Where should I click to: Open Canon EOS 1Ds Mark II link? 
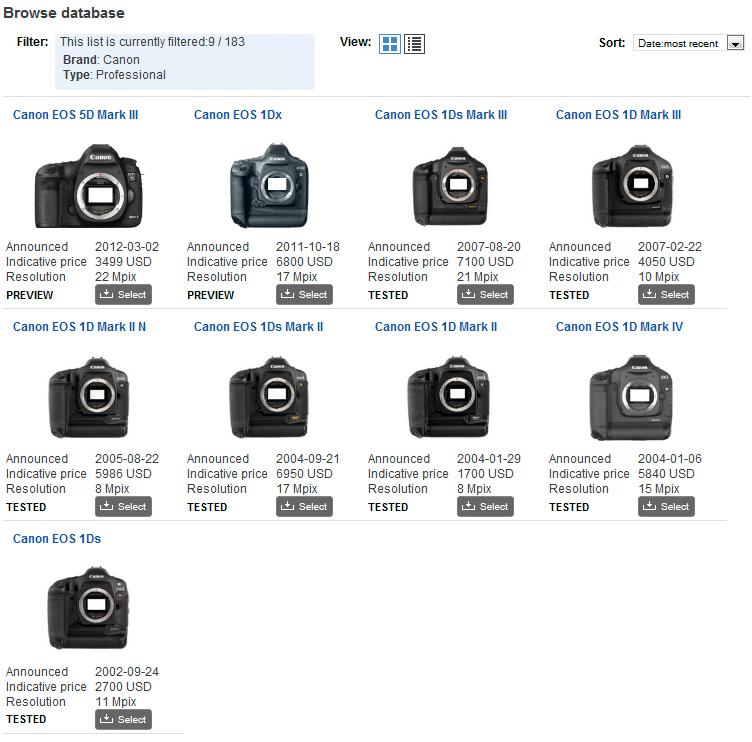[258, 327]
